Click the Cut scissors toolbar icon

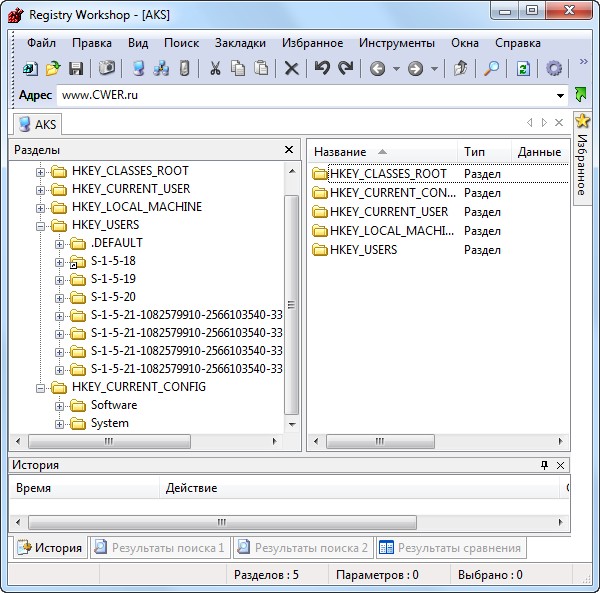click(x=215, y=68)
